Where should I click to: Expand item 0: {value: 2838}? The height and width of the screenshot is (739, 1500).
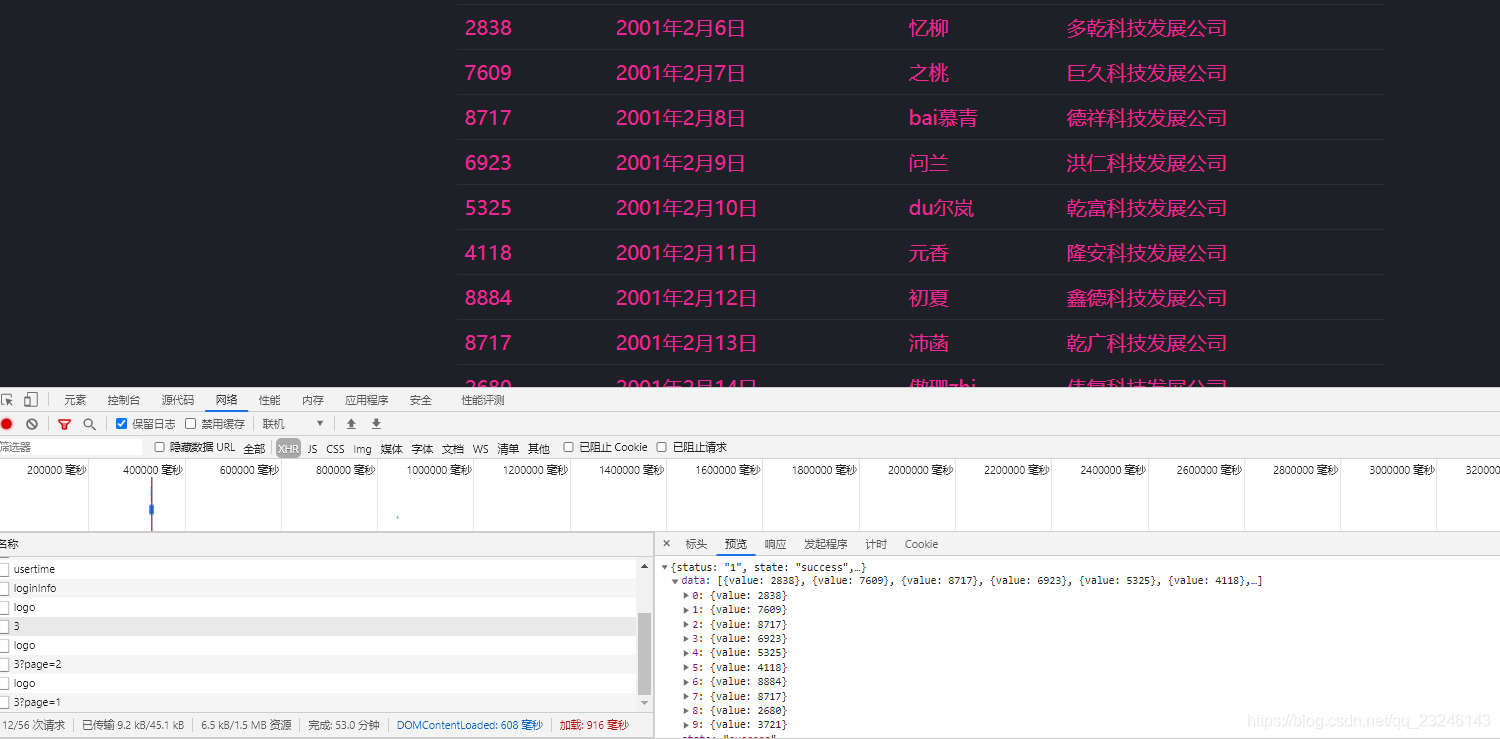pyautogui.click(x=686, y=595)
